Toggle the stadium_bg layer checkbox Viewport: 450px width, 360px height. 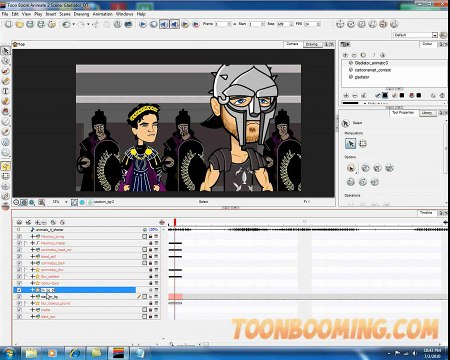pos(19,297)
